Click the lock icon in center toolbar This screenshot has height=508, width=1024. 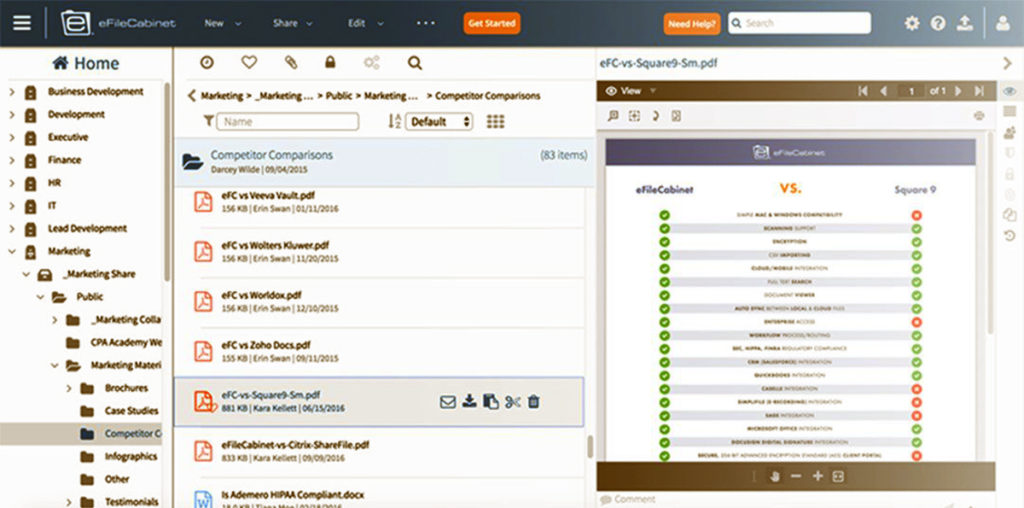330,63
